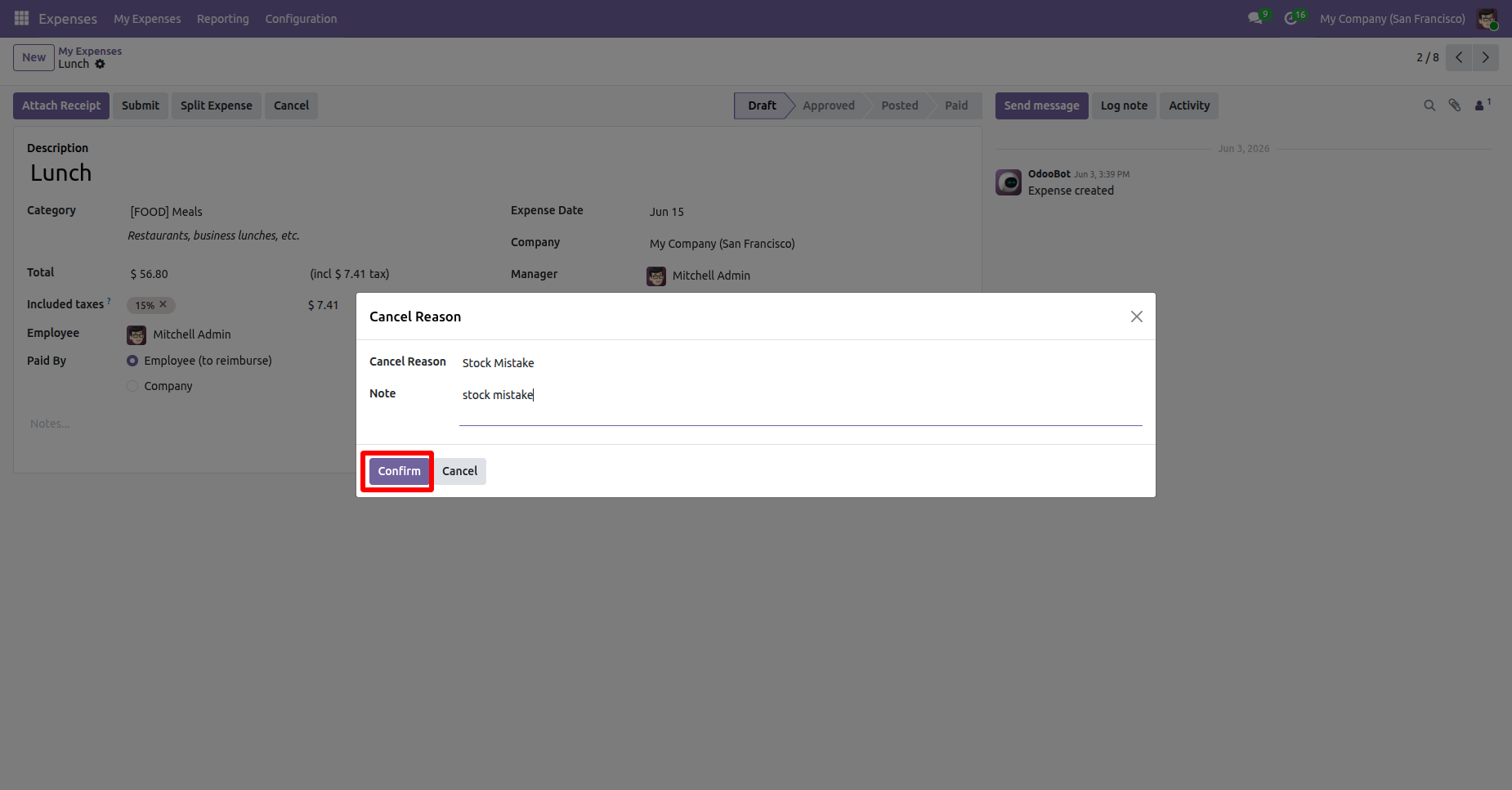Open the company switcher My Company (San Francisco)
The image size is (1512, 790).
(x=1393, y=19)
